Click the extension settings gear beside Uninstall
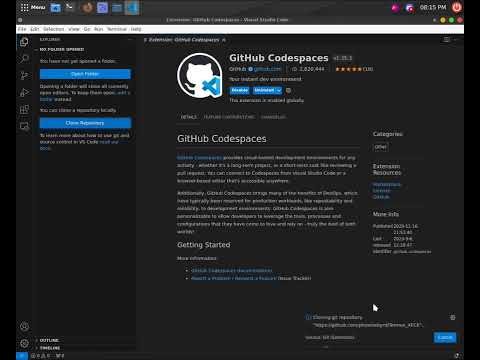This screenshot has height=360, width=480. (288, 90)
